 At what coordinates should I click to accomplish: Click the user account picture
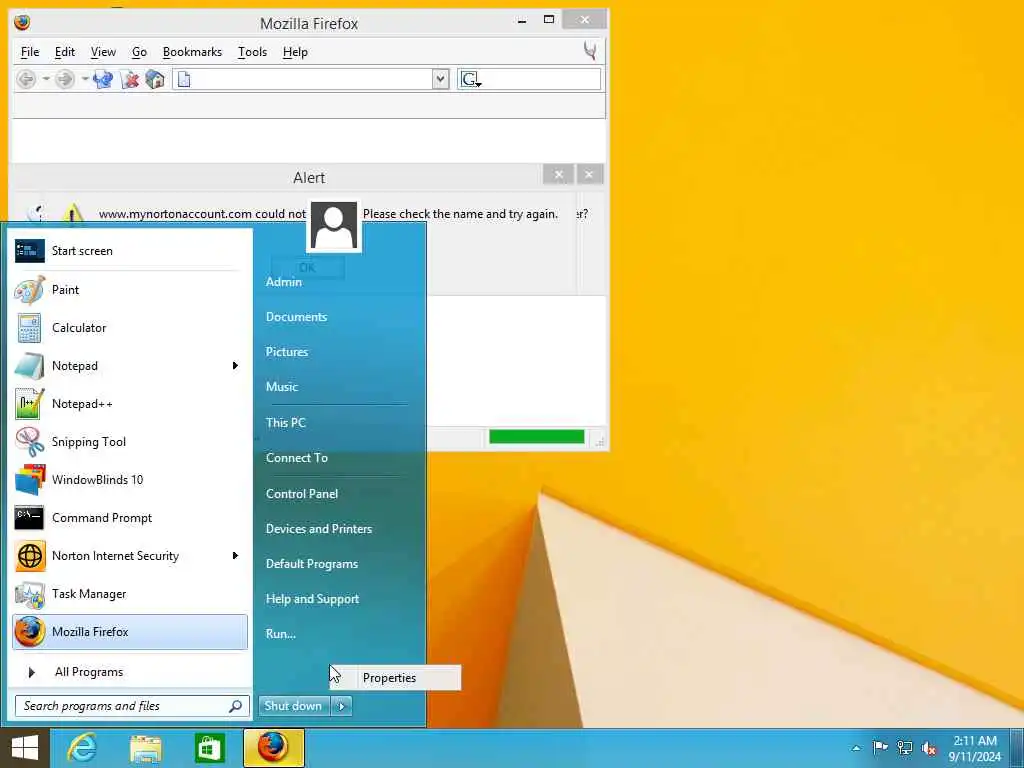(x=334, y=226)
